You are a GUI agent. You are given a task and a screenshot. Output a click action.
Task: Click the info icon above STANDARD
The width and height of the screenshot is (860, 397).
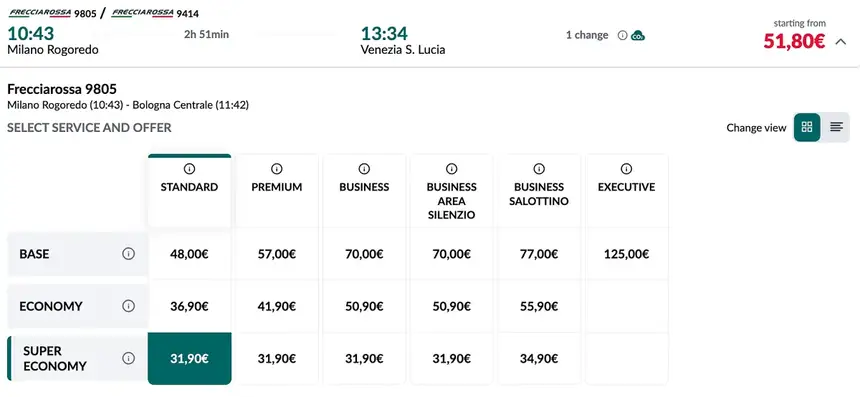coord(189,169)
